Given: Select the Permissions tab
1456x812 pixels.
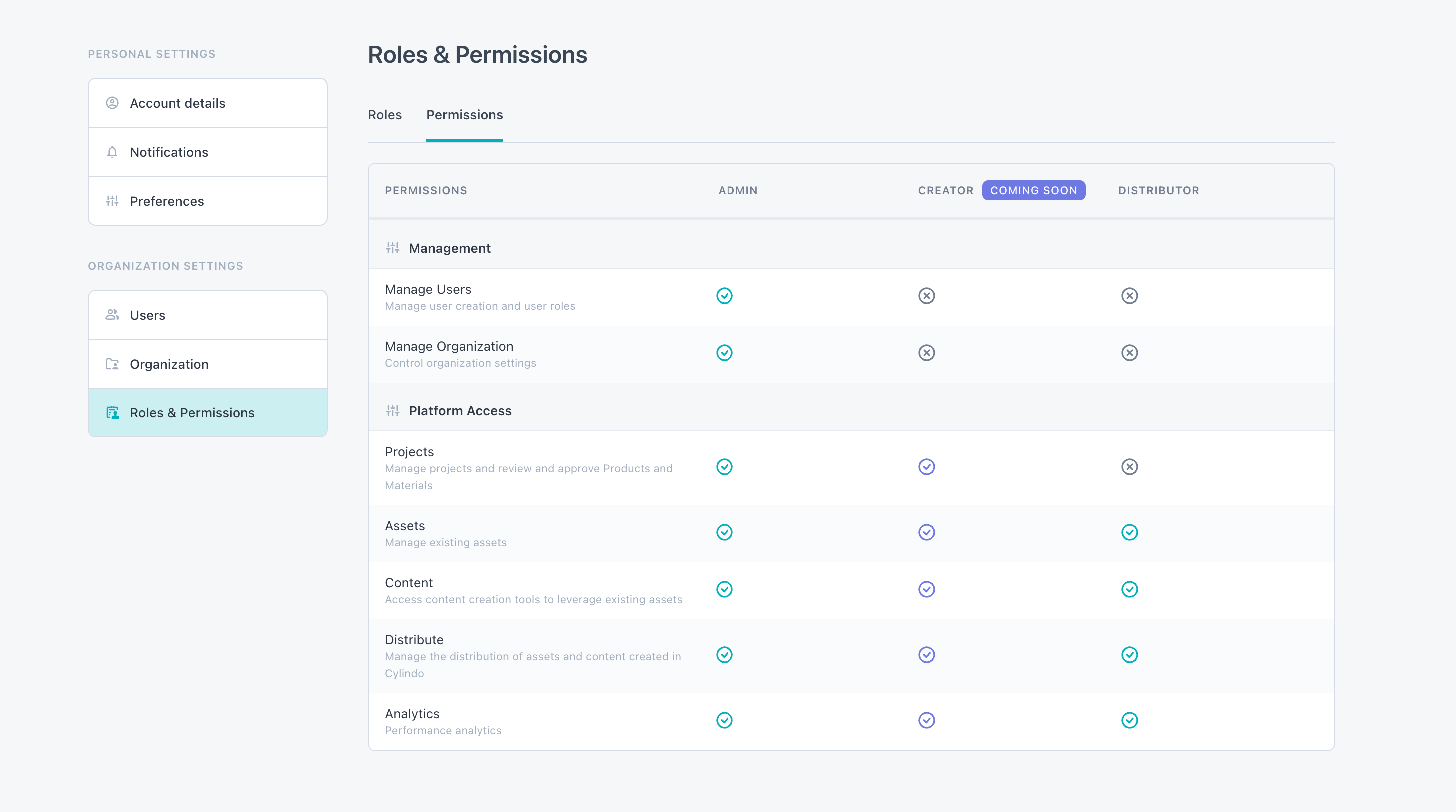Looking at the screenshot, I should (464, 115).
